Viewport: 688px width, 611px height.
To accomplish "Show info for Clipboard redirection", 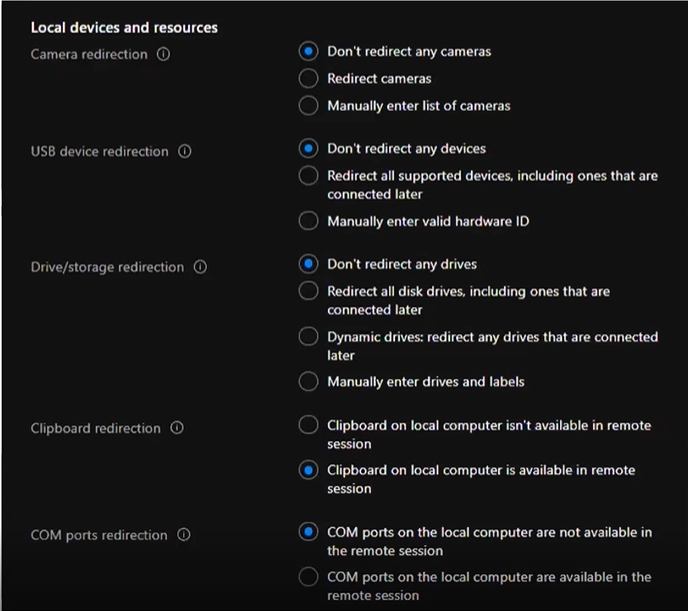I will pos(177,429).
